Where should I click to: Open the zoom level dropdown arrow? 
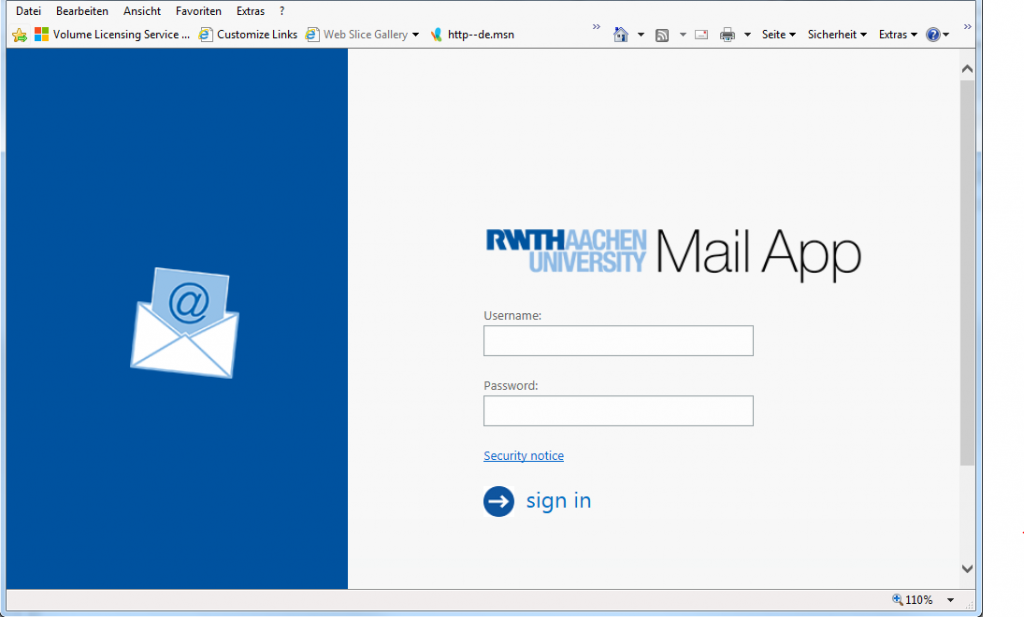[950, 600]
